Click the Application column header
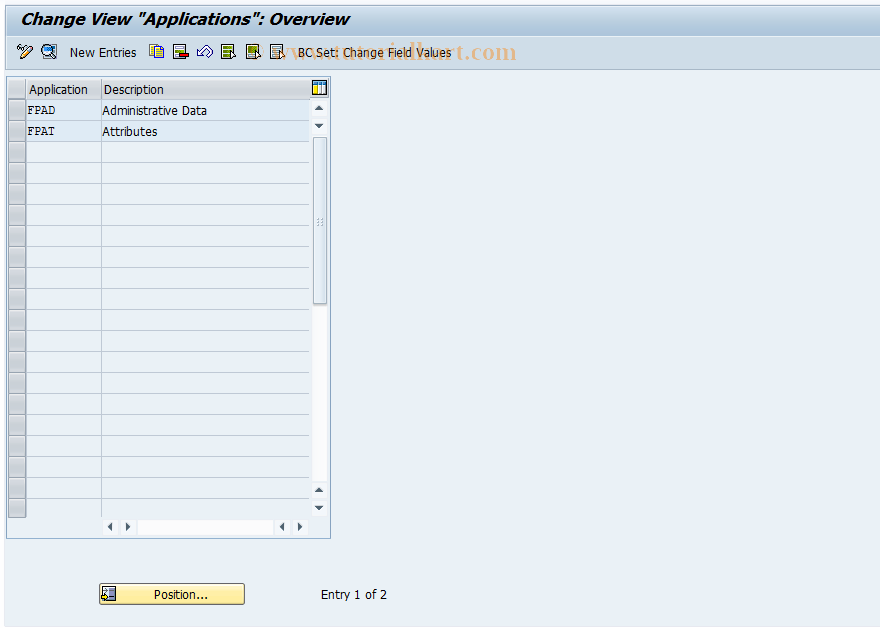Screen dimensions: 880x628 [63, 89]
